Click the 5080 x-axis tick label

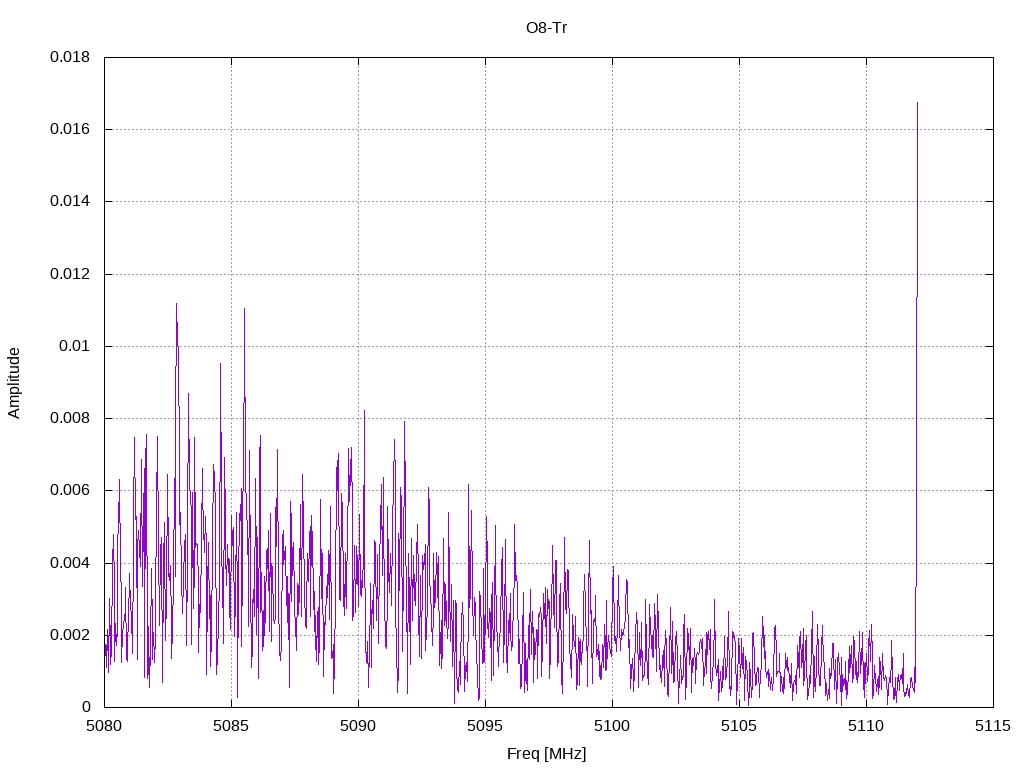tap(104, 726)
